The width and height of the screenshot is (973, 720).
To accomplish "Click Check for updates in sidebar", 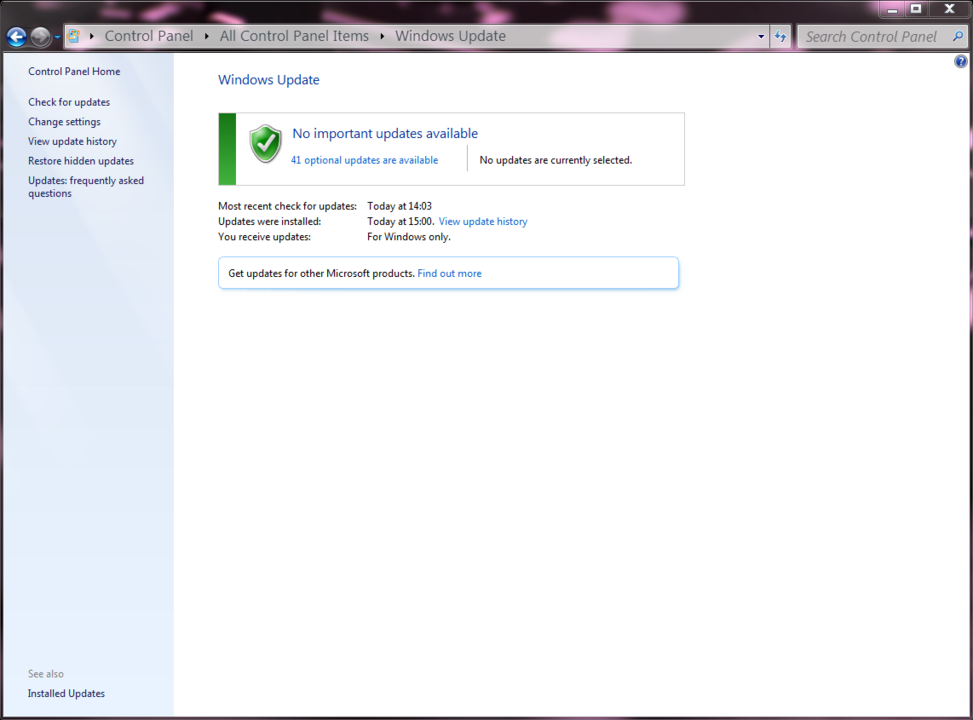I will [69, 102].
